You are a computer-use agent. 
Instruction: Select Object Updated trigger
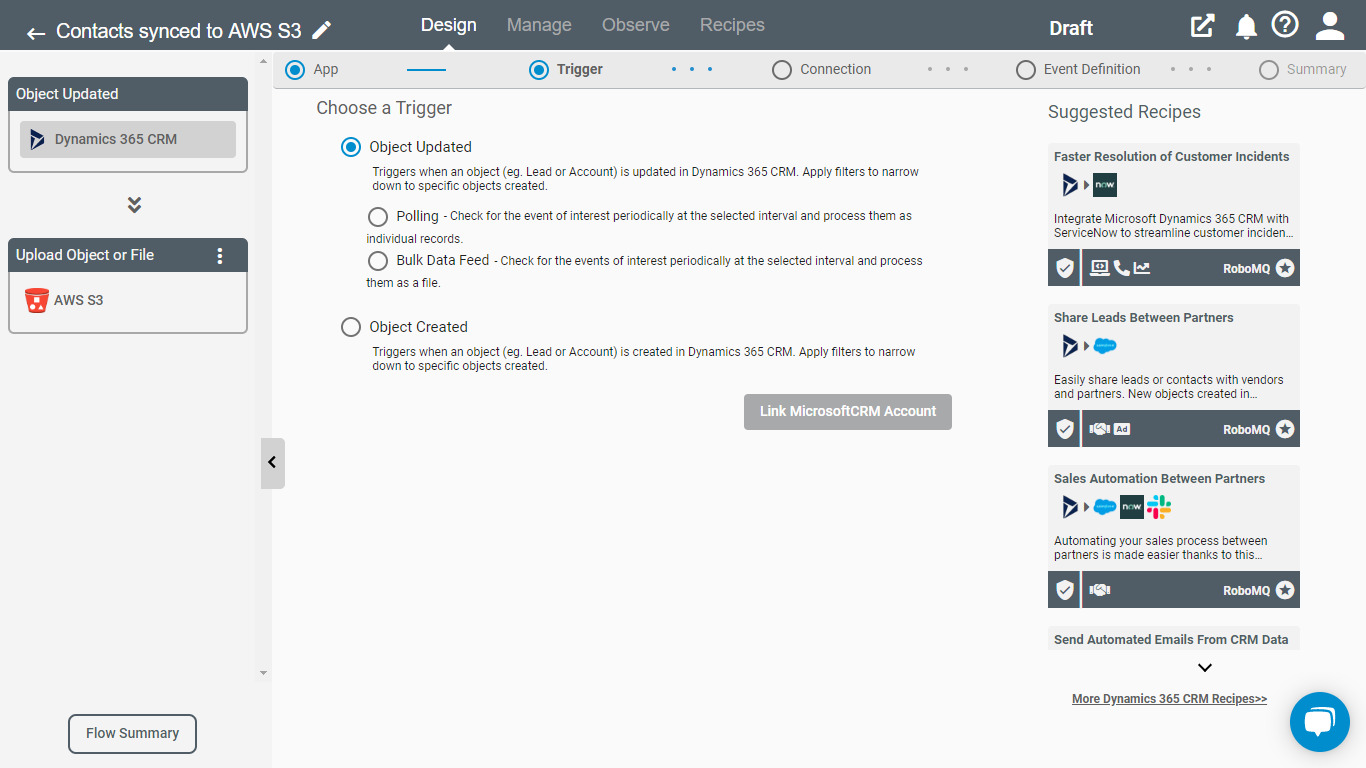click(351, 147)
